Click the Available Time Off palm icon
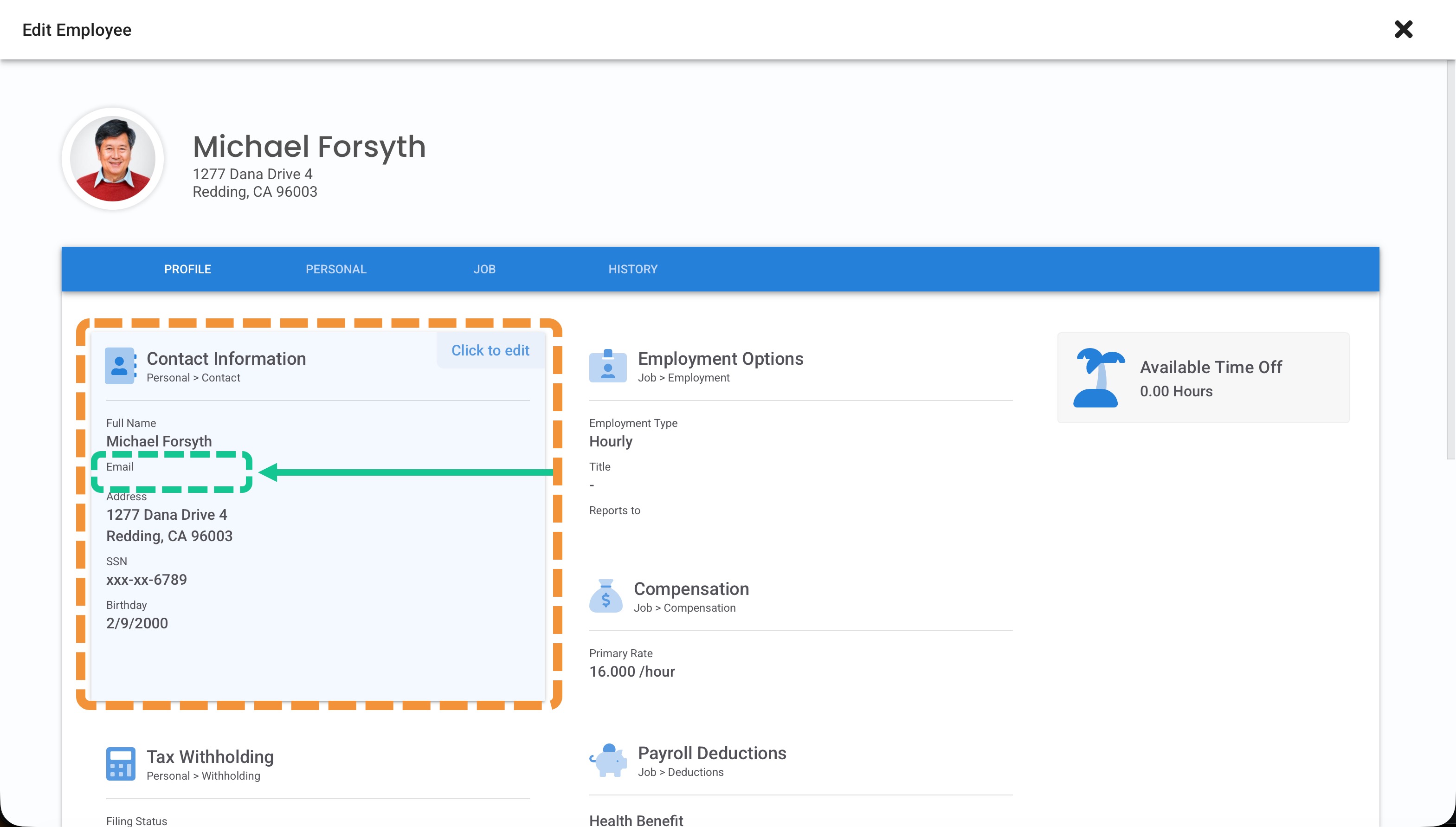The height and width of the screenshot is (827, 1456). point(1098,378)
